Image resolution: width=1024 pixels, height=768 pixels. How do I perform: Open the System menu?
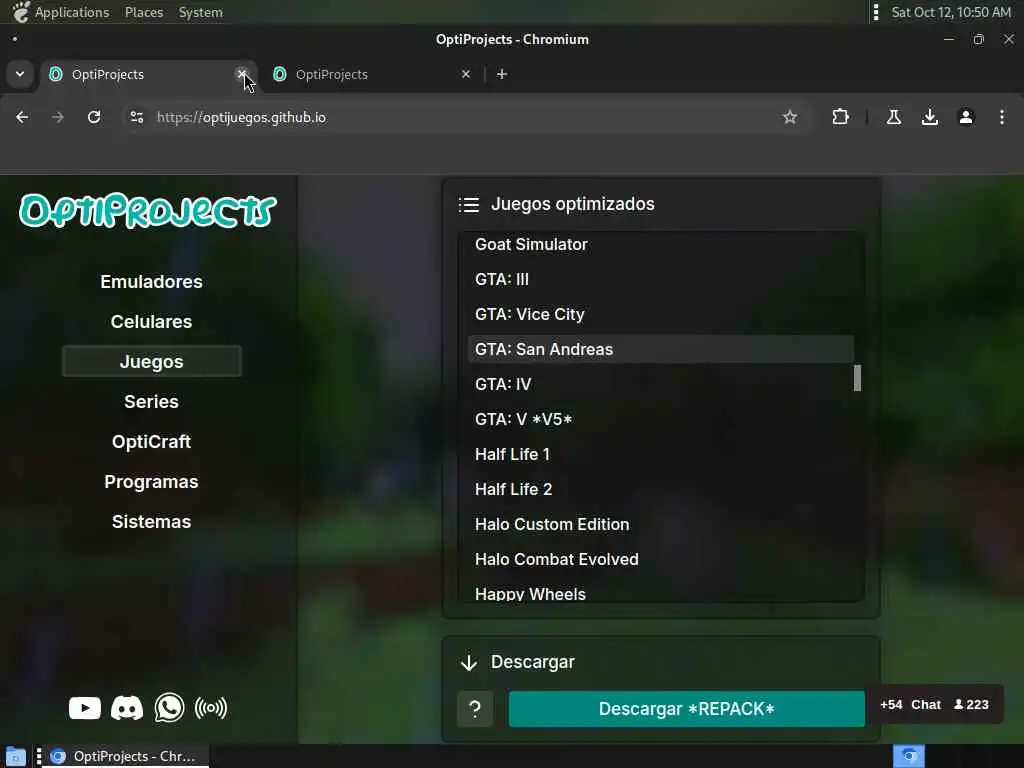[x=200, y=12]
